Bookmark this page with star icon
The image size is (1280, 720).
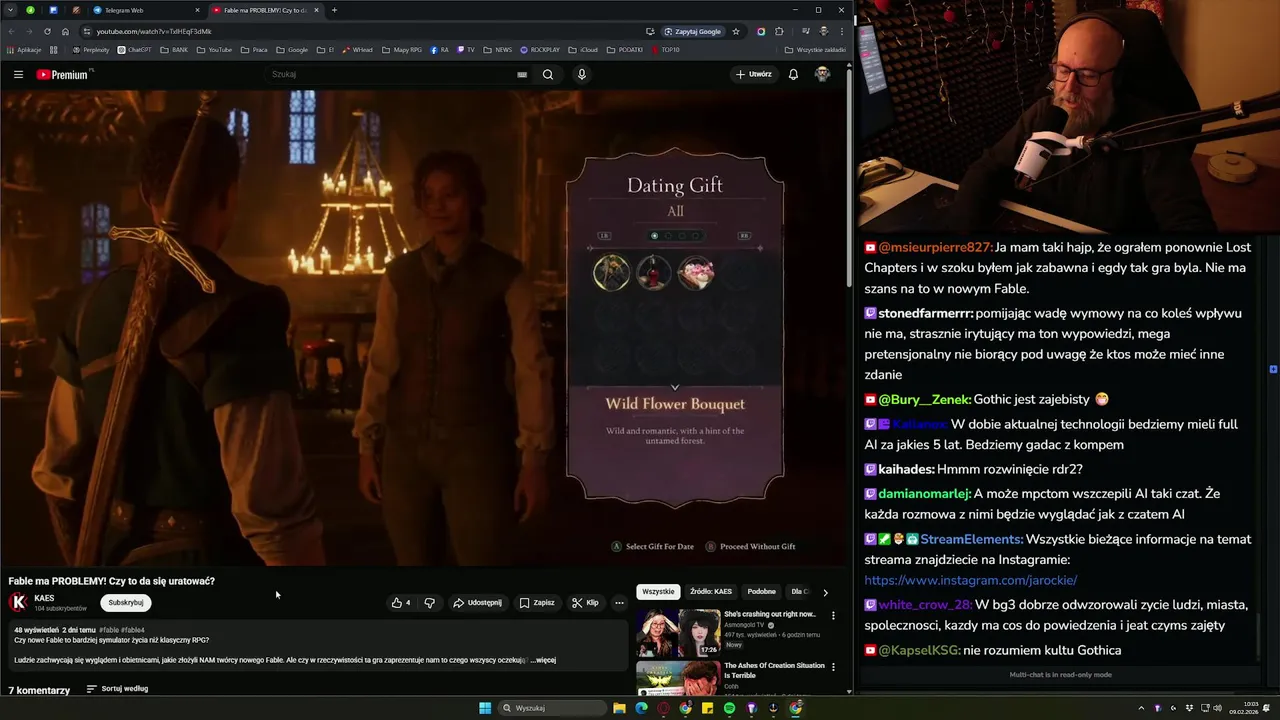point(736,31)
